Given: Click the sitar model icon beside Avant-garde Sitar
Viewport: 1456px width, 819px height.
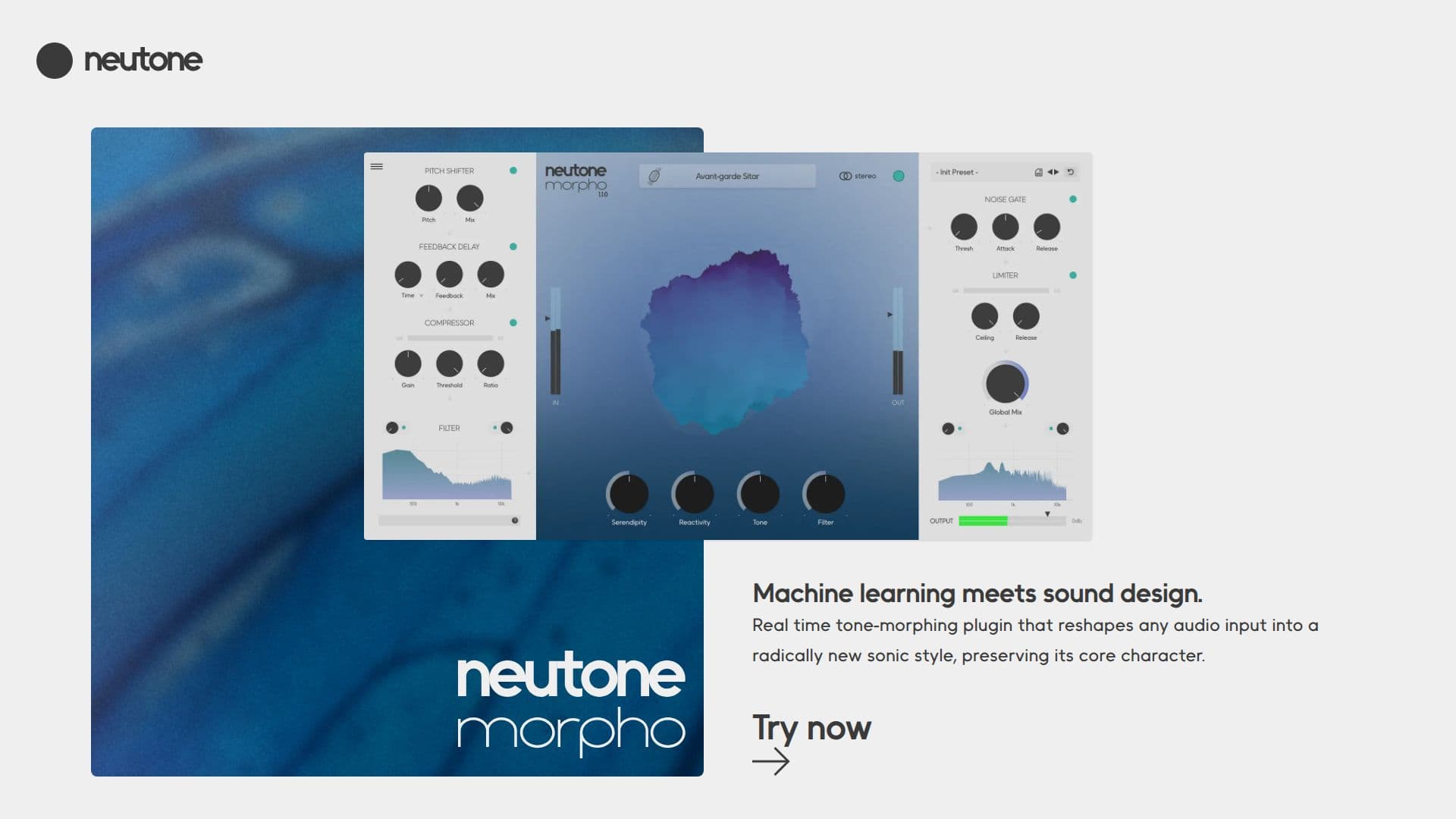Looking at the screenshot, I should pos(654,176).
